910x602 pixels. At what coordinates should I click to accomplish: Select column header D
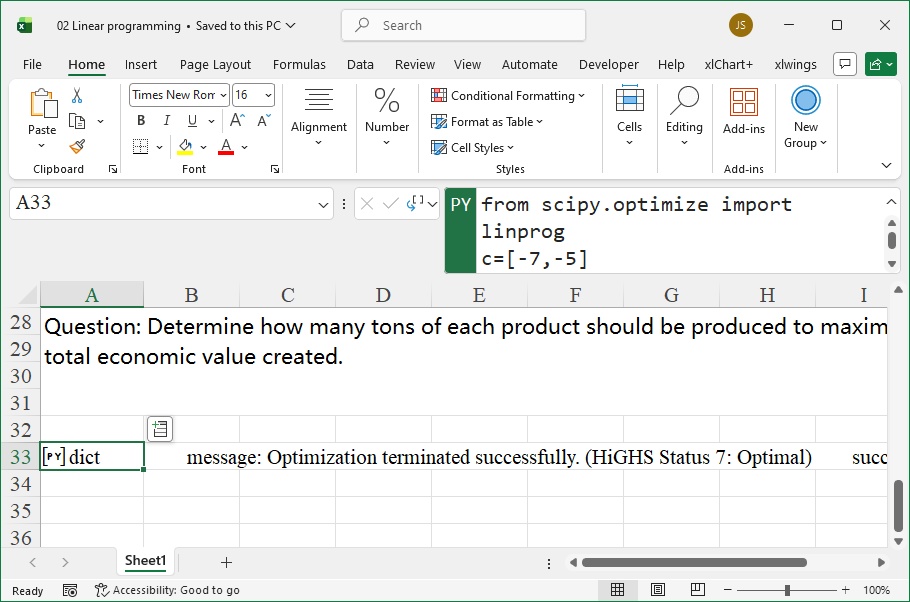click(x=383, y=295)
